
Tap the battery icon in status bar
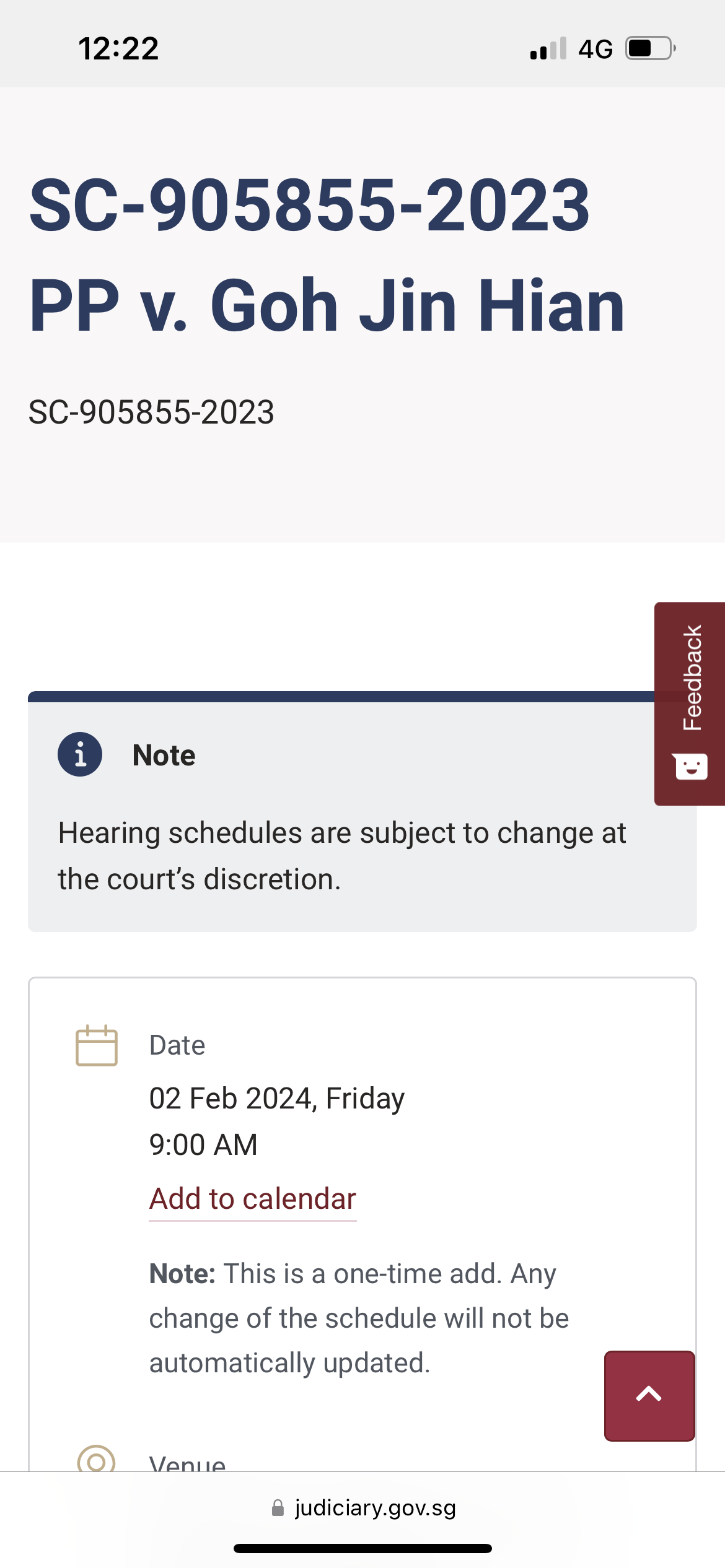(649, 48)
